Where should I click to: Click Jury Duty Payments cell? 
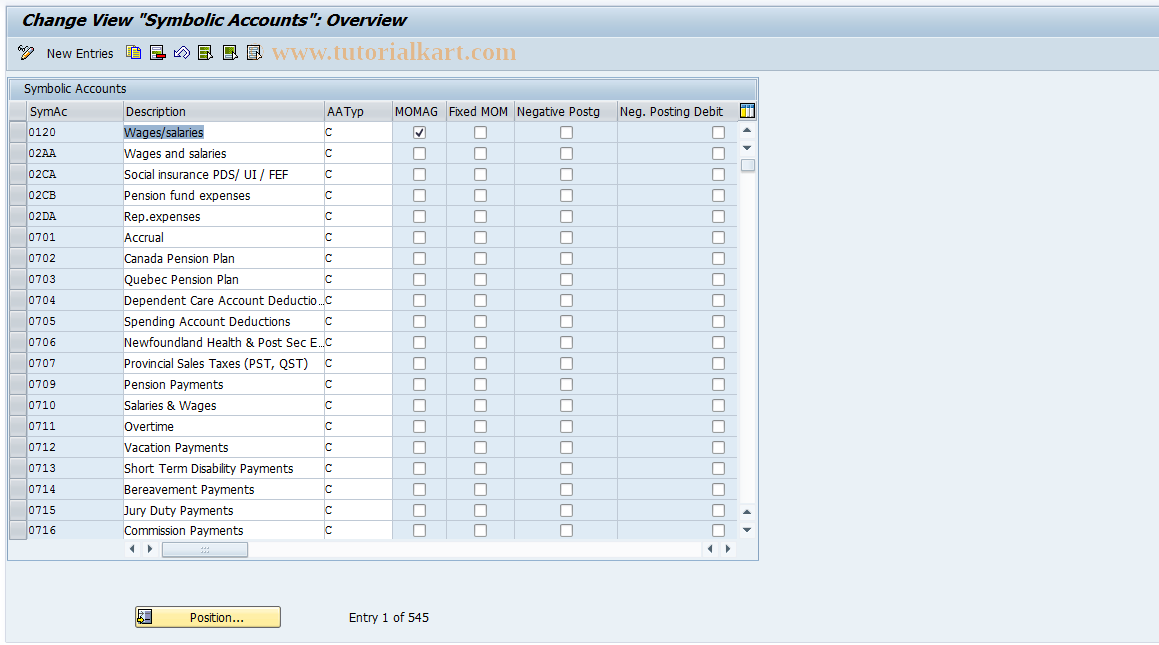click(223, 511)
